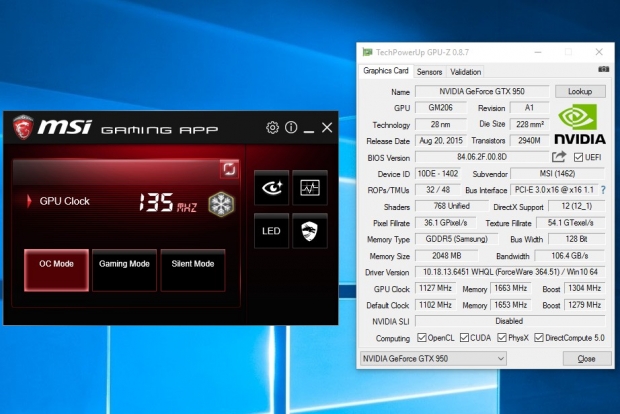Screen dimensions: 620x414
Task: Toggle the PhysX checkbox
Action: click(502, 338)
